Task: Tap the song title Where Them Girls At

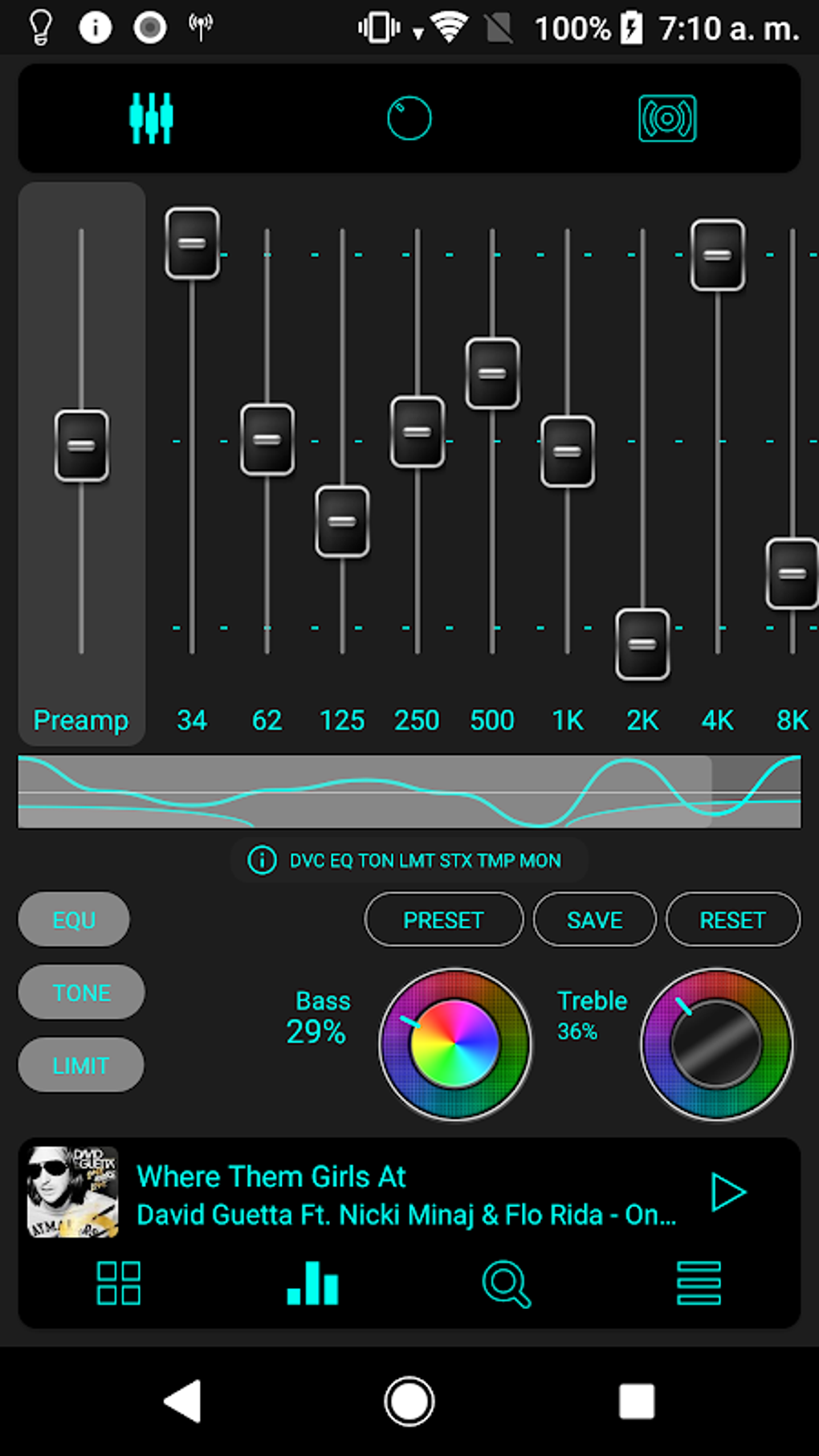Action: click(271, 1177)
